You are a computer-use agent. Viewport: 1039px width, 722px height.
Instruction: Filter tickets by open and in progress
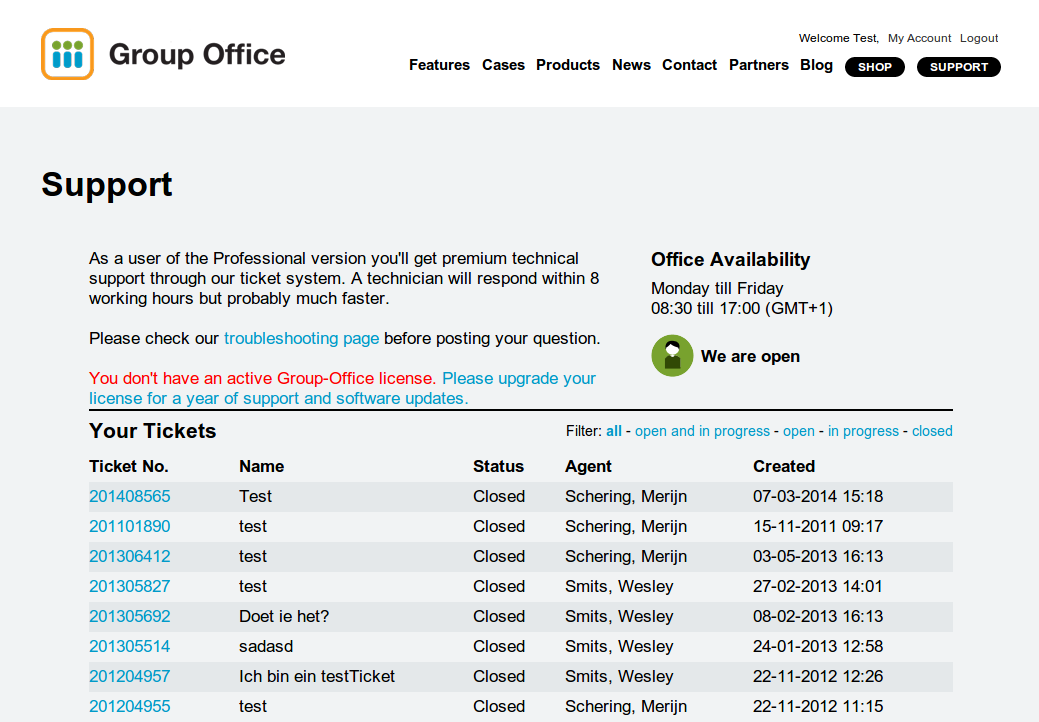point(702,431)
